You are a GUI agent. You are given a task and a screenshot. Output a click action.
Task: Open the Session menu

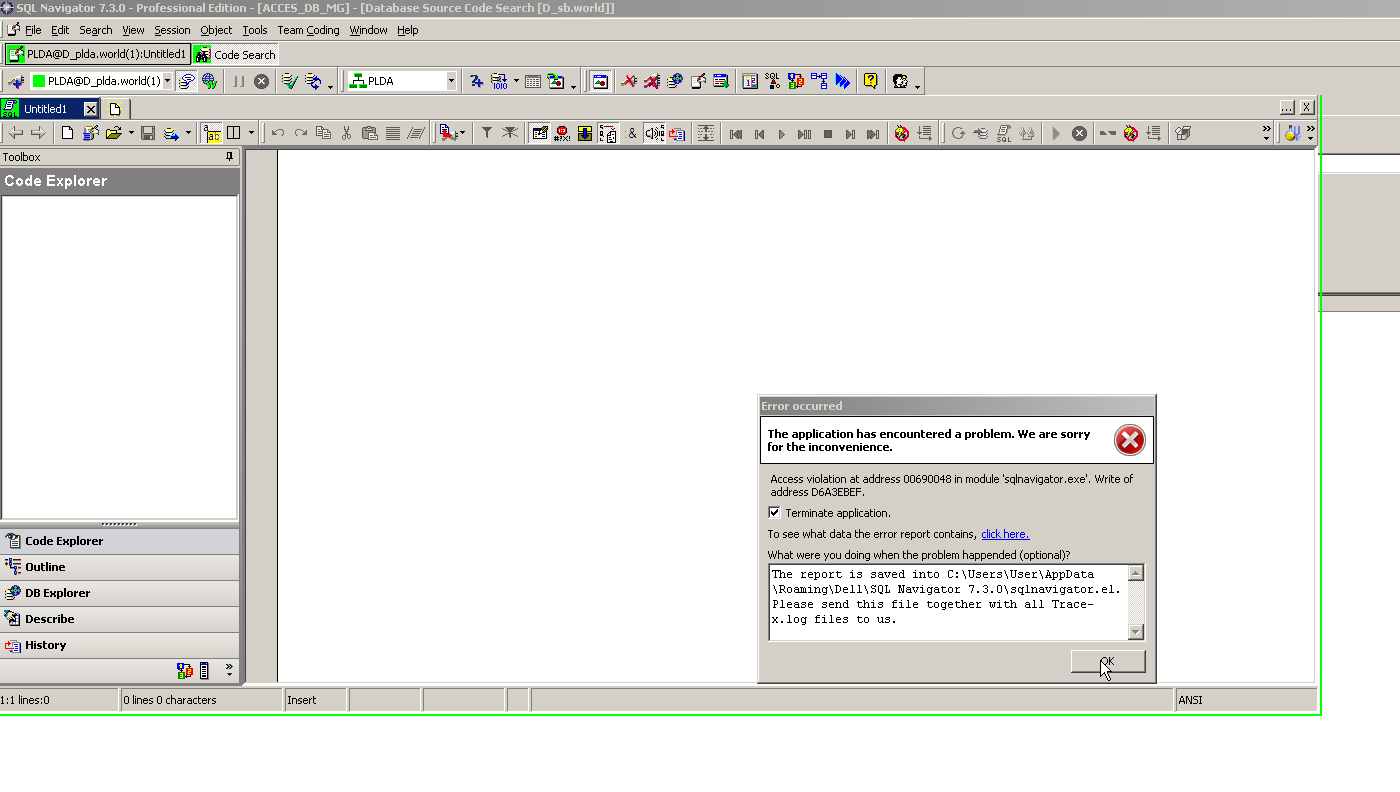172,30
